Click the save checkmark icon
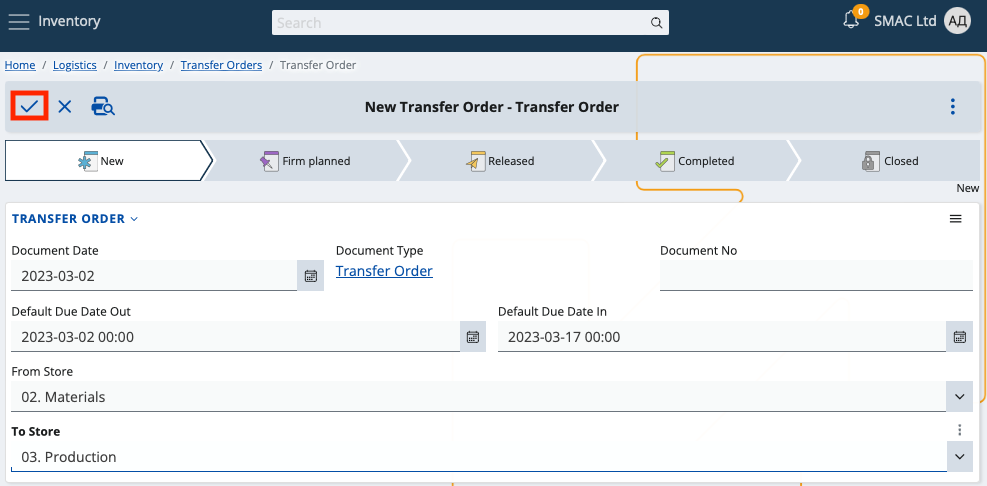 (29, 106)
